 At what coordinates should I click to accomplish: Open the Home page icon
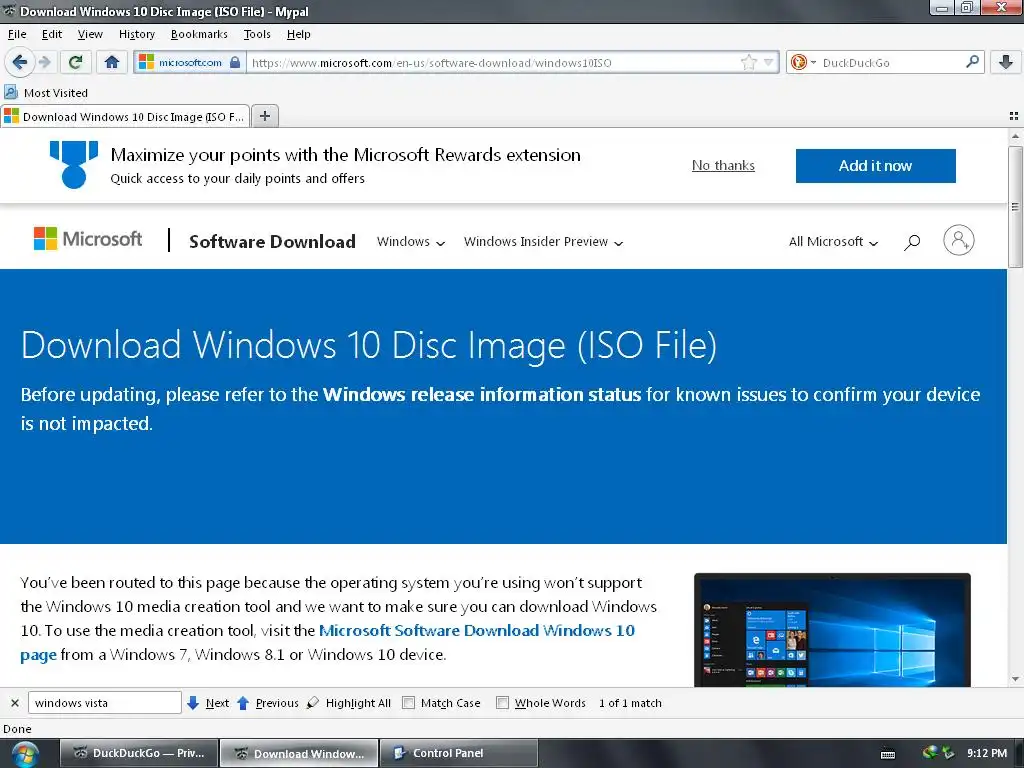[112, 62]
